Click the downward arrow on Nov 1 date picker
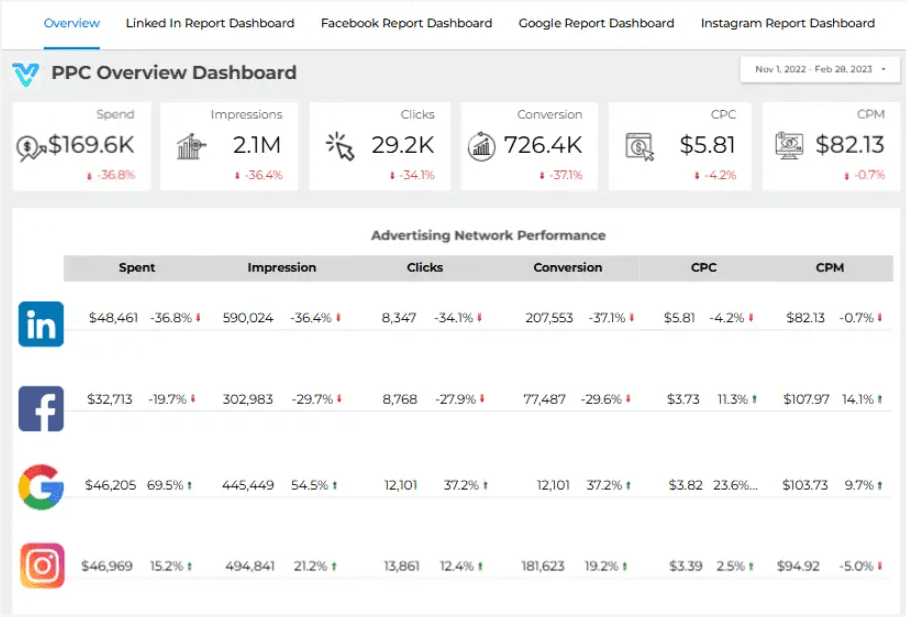The image size is (906, 617). (884, 69)
